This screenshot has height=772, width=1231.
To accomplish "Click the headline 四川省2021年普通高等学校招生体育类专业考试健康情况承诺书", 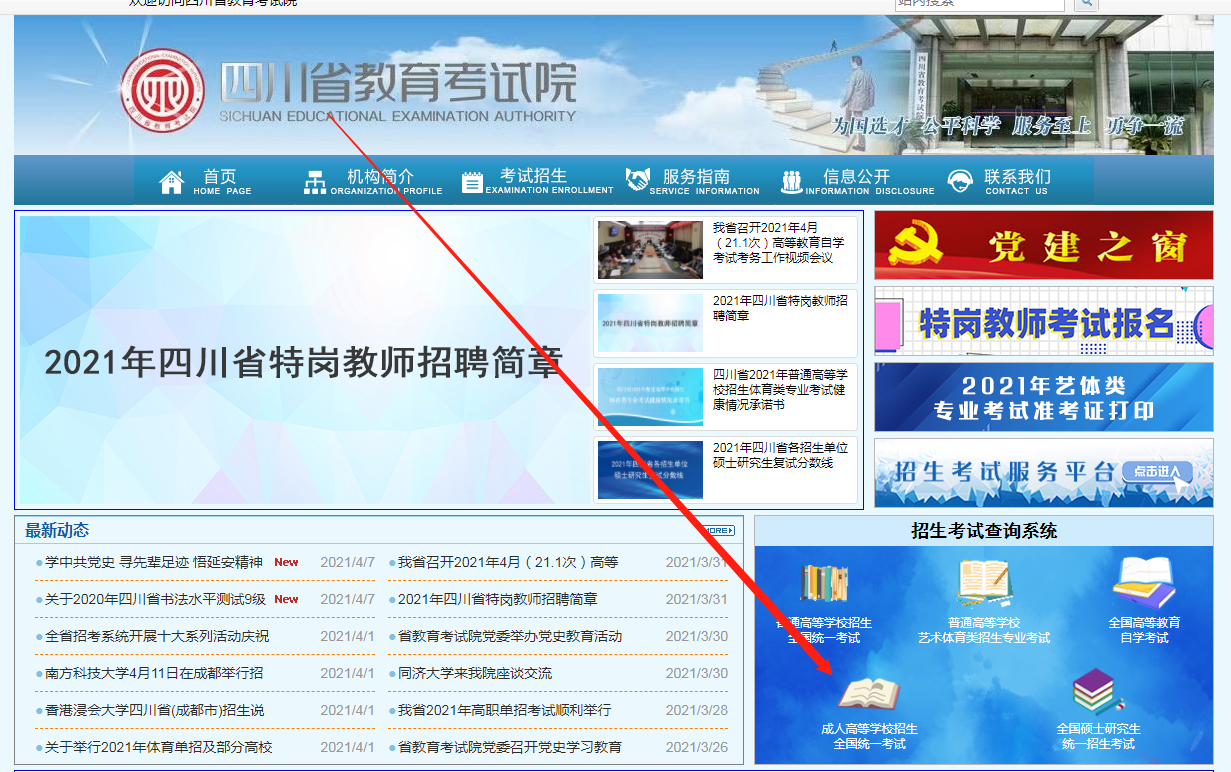I will pyautogui.click(x=779, y=390).
